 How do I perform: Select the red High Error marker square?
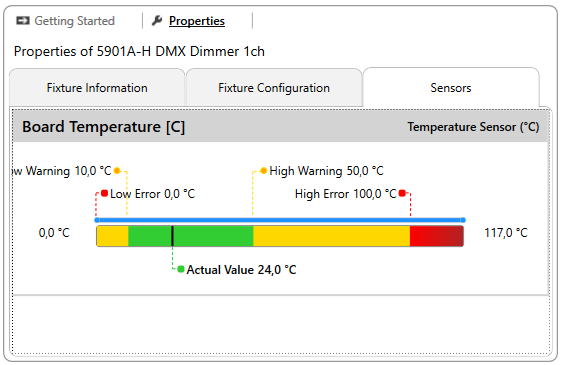pos(402,193)
